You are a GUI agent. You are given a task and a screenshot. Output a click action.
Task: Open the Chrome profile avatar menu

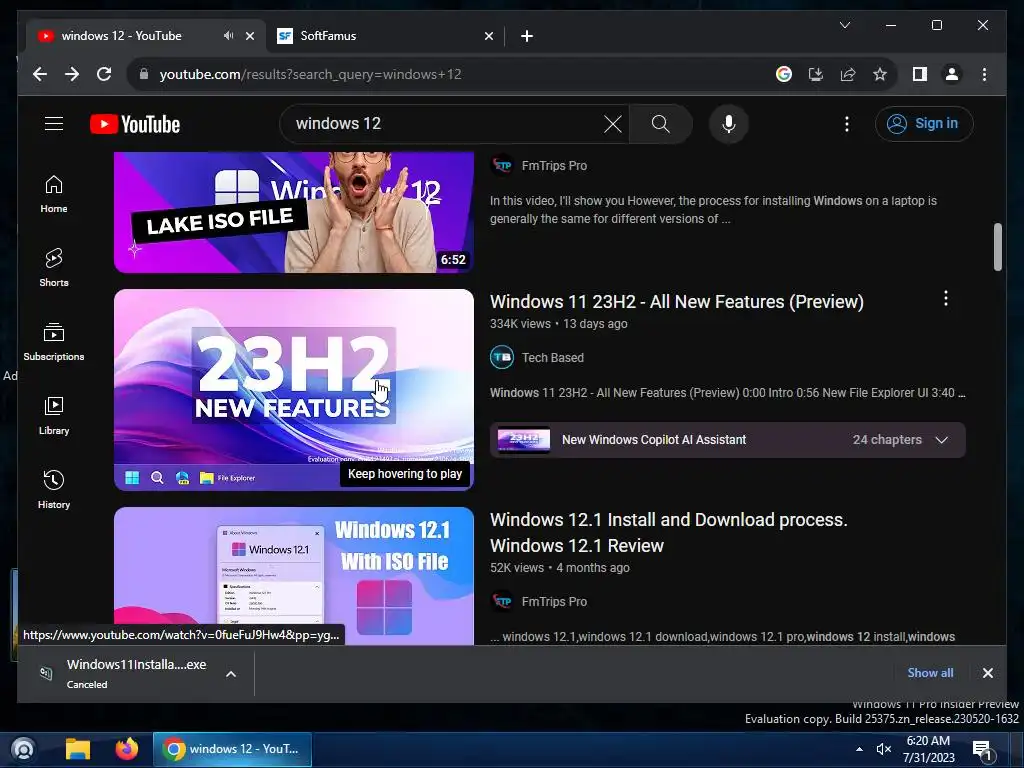(952, 74)
